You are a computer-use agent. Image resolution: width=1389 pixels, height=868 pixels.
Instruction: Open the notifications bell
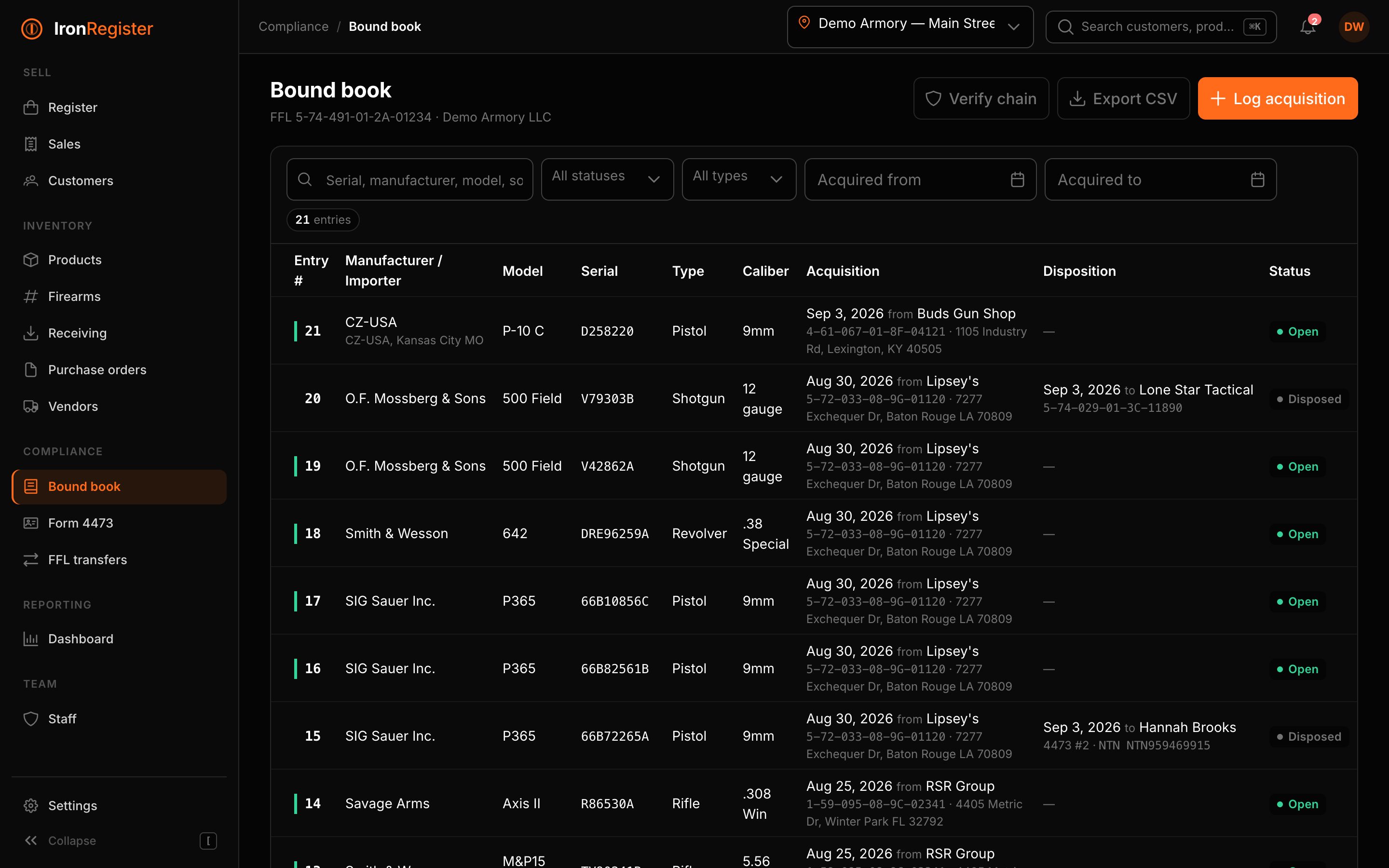pos(1307,27)
